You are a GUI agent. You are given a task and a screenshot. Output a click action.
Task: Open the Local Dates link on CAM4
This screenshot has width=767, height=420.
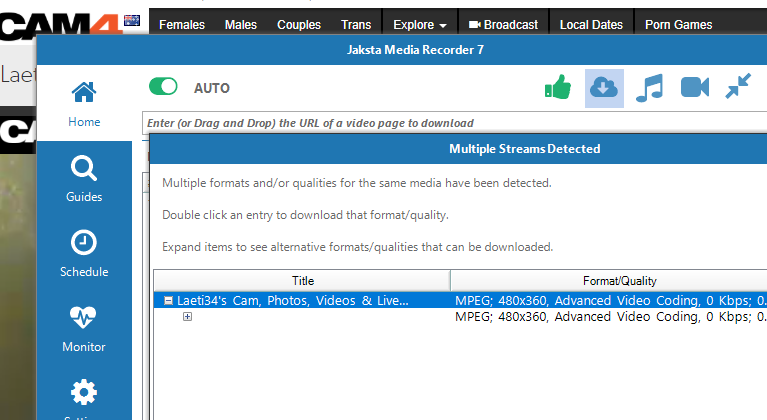(591, 24)
